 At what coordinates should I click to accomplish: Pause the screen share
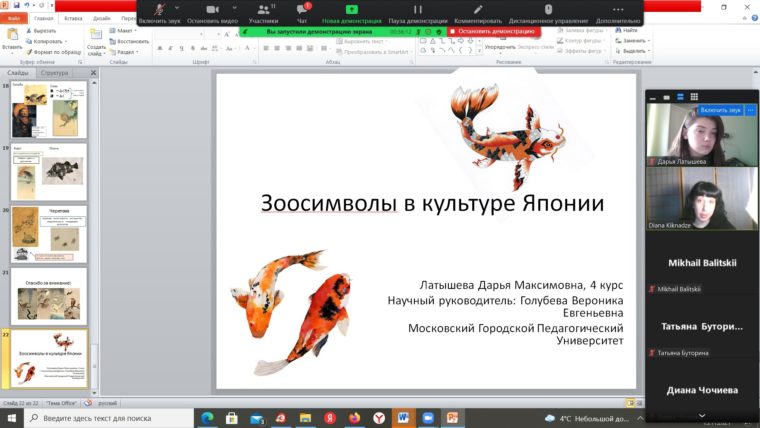(x=419, y=13)
